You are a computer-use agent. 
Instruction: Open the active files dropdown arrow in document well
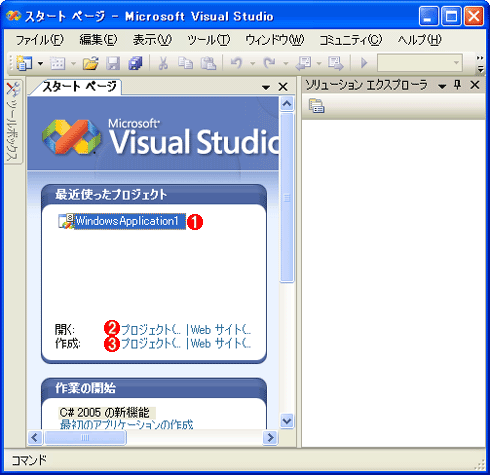tap(266, 87)
